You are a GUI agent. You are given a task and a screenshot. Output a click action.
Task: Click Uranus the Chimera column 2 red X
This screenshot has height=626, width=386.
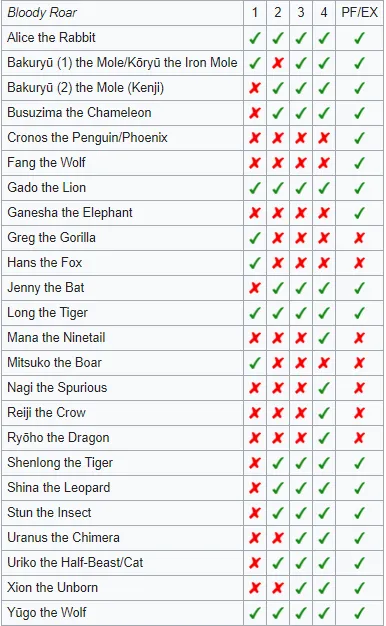[278, 538]
